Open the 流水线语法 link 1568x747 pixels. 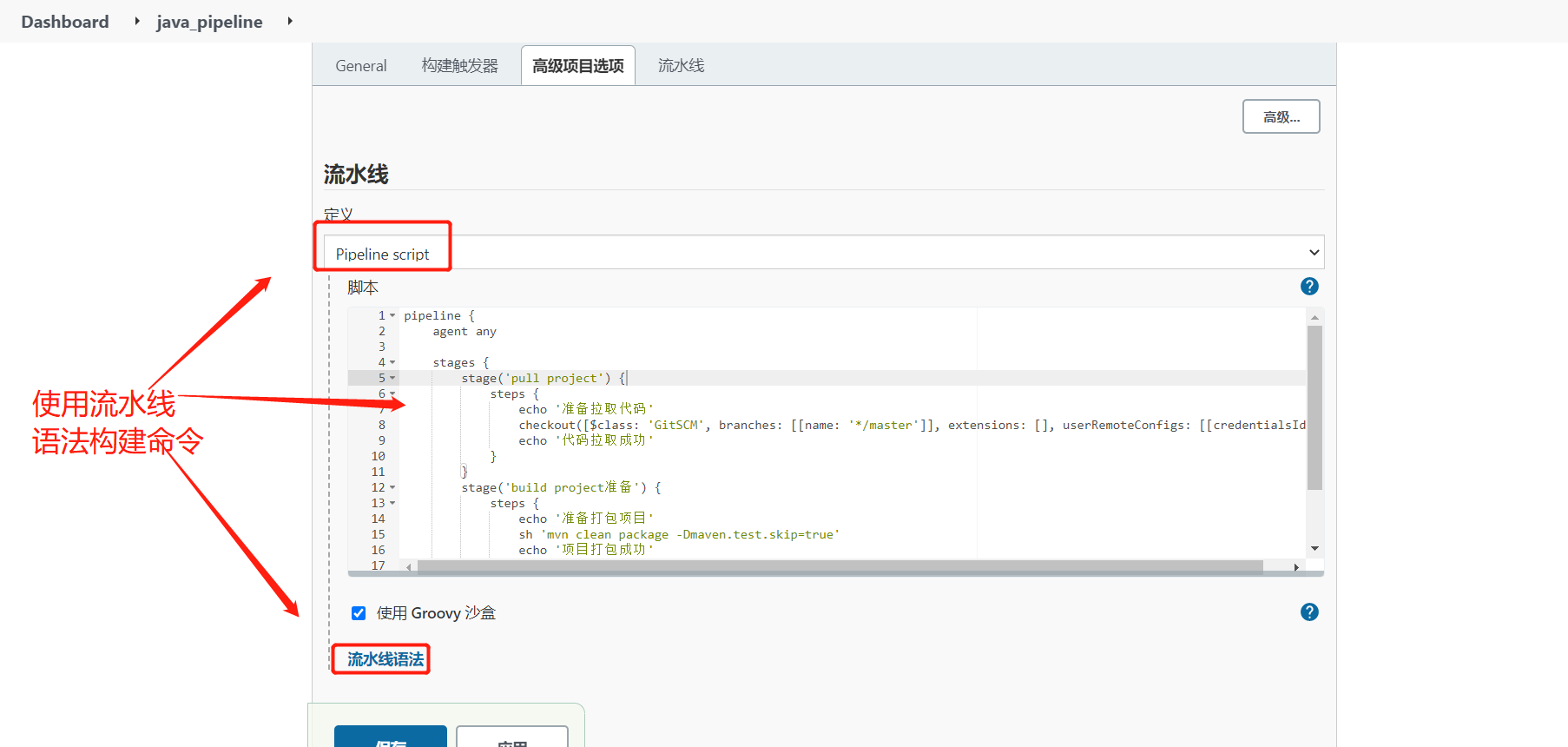tap(385, 659)
